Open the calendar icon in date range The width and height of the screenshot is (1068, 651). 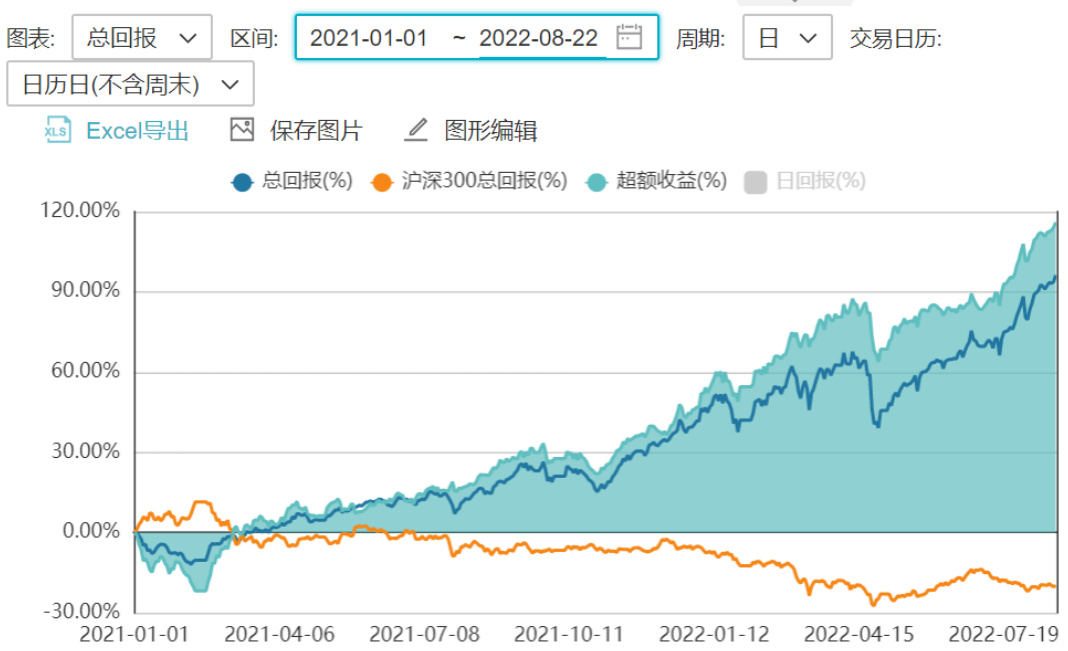(x=629, y=38)
